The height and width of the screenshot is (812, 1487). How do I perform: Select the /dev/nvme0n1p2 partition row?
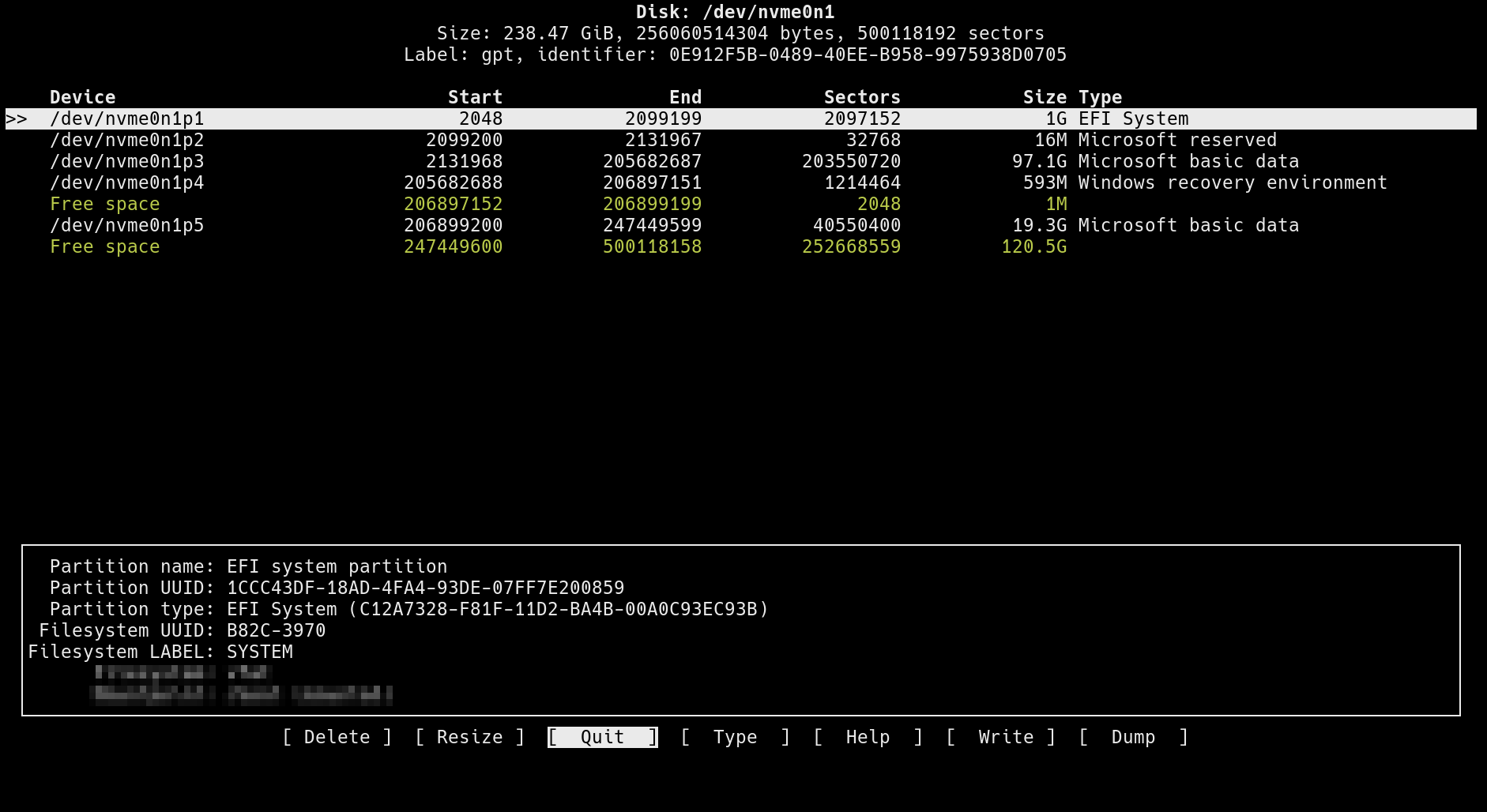[x=741, y=140]
